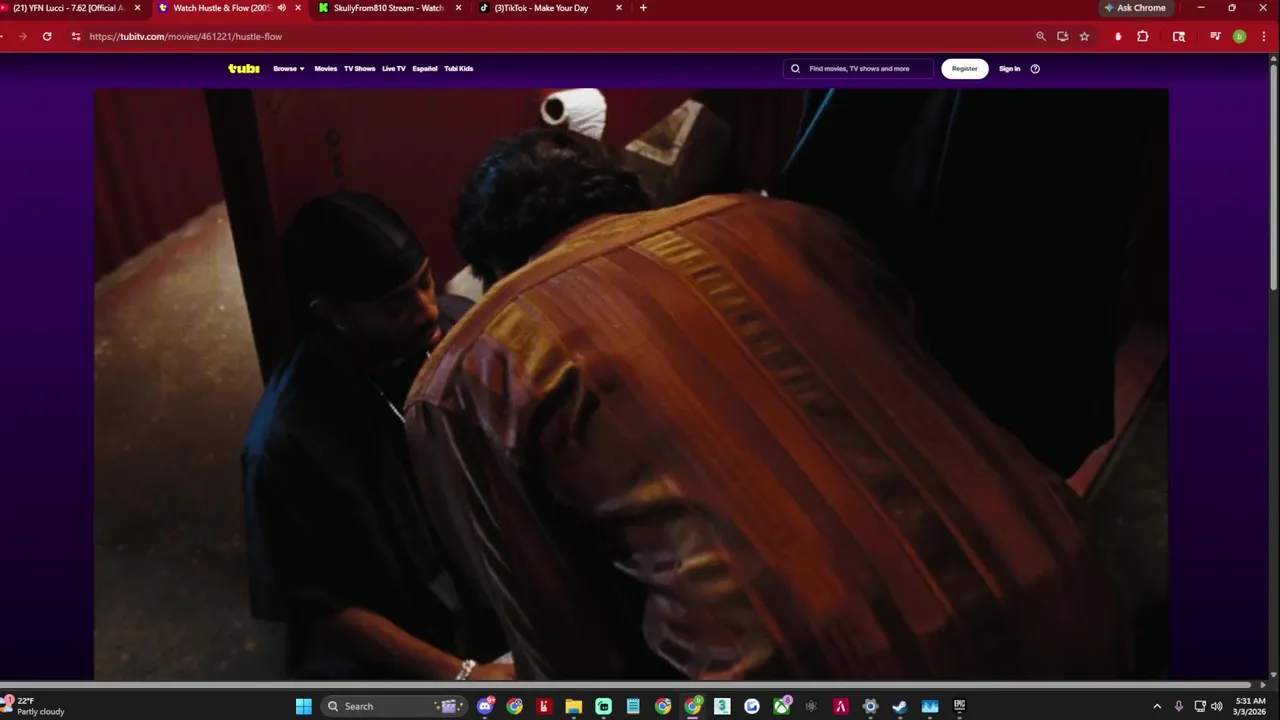1280x720 pixels.
Task: Open the Extensions puzzle icon
Action: [x=1143, y=36]
